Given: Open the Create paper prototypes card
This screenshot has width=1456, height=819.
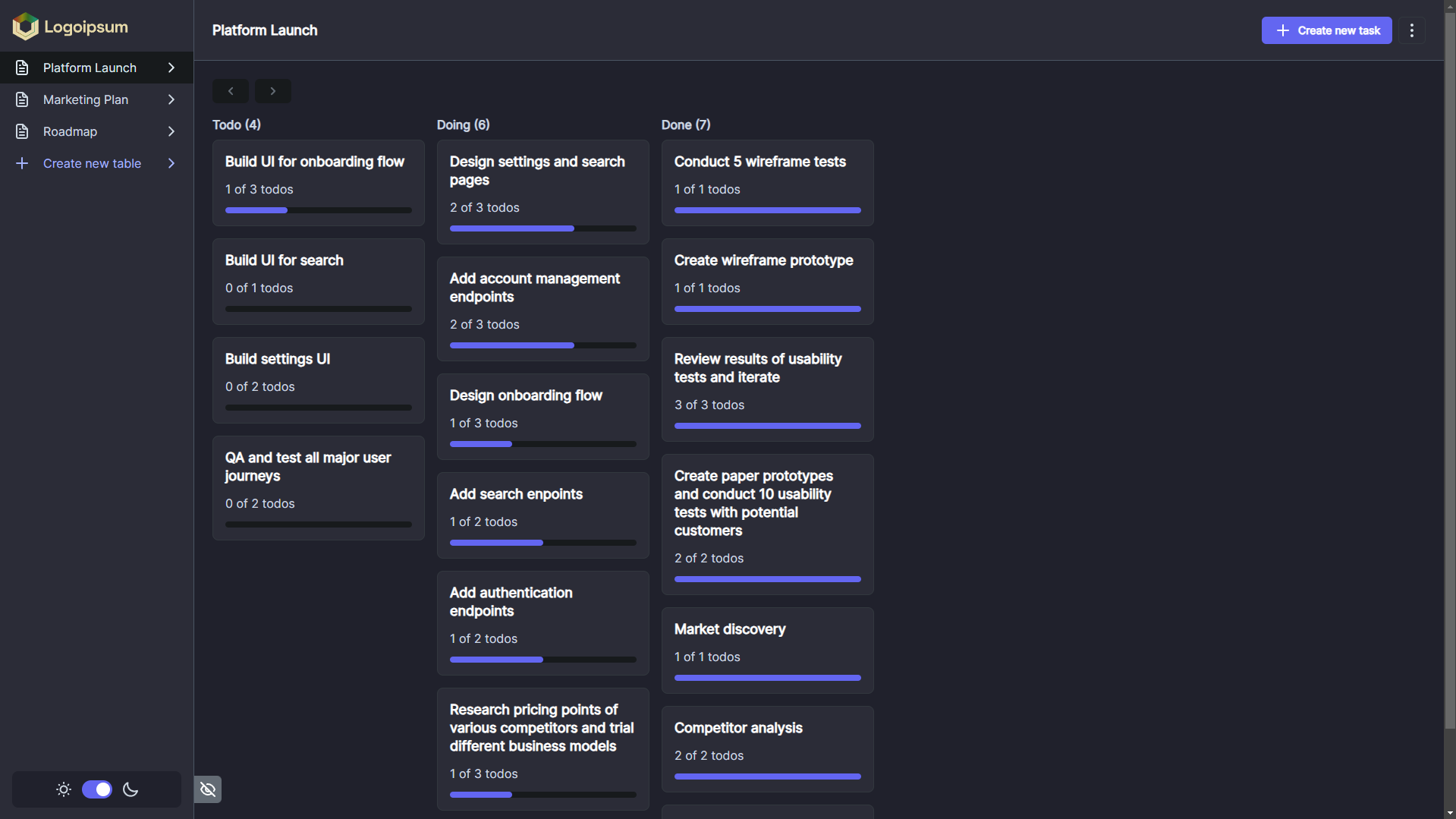Looking at the screenshot, I should [x=768, y=524].
